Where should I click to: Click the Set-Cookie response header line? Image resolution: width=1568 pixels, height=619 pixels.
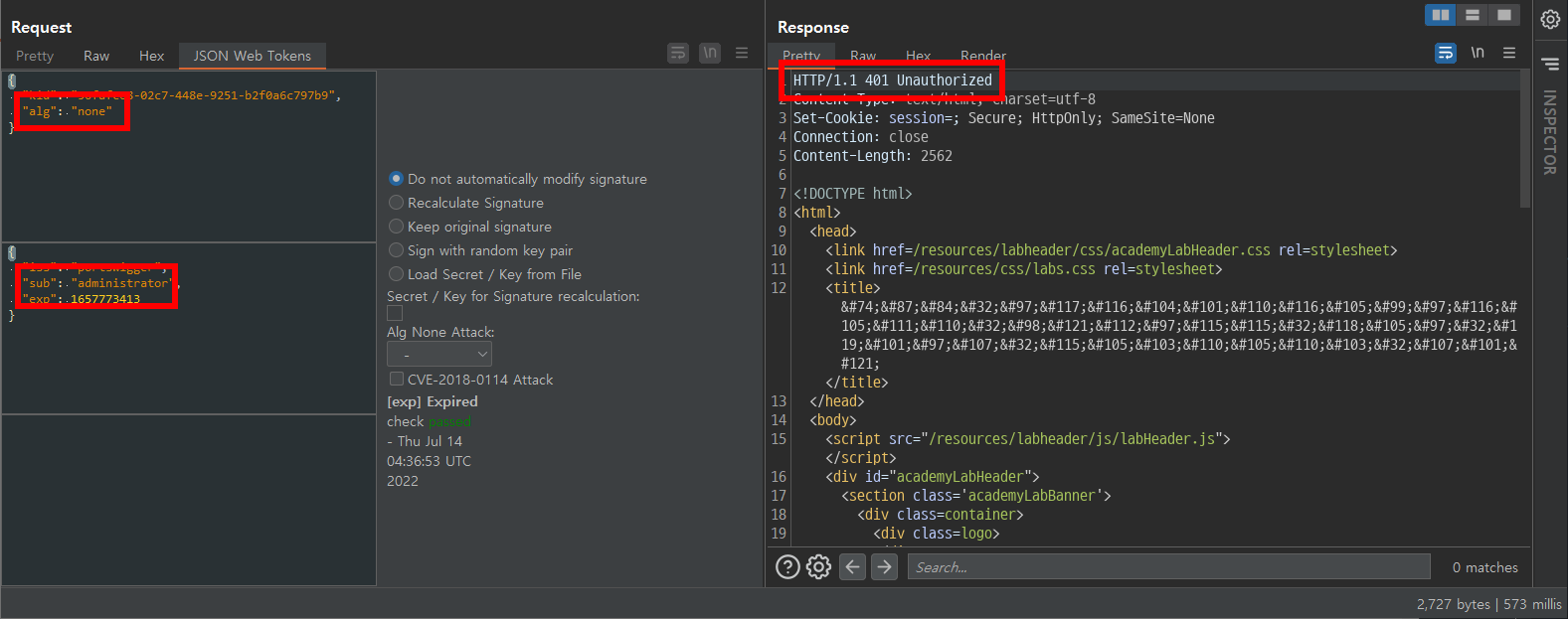tap(1004, 118)
